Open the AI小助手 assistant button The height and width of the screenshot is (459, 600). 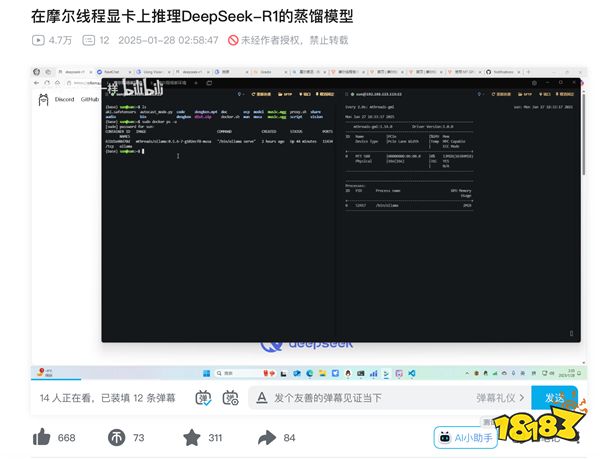[x=466, y=438]
